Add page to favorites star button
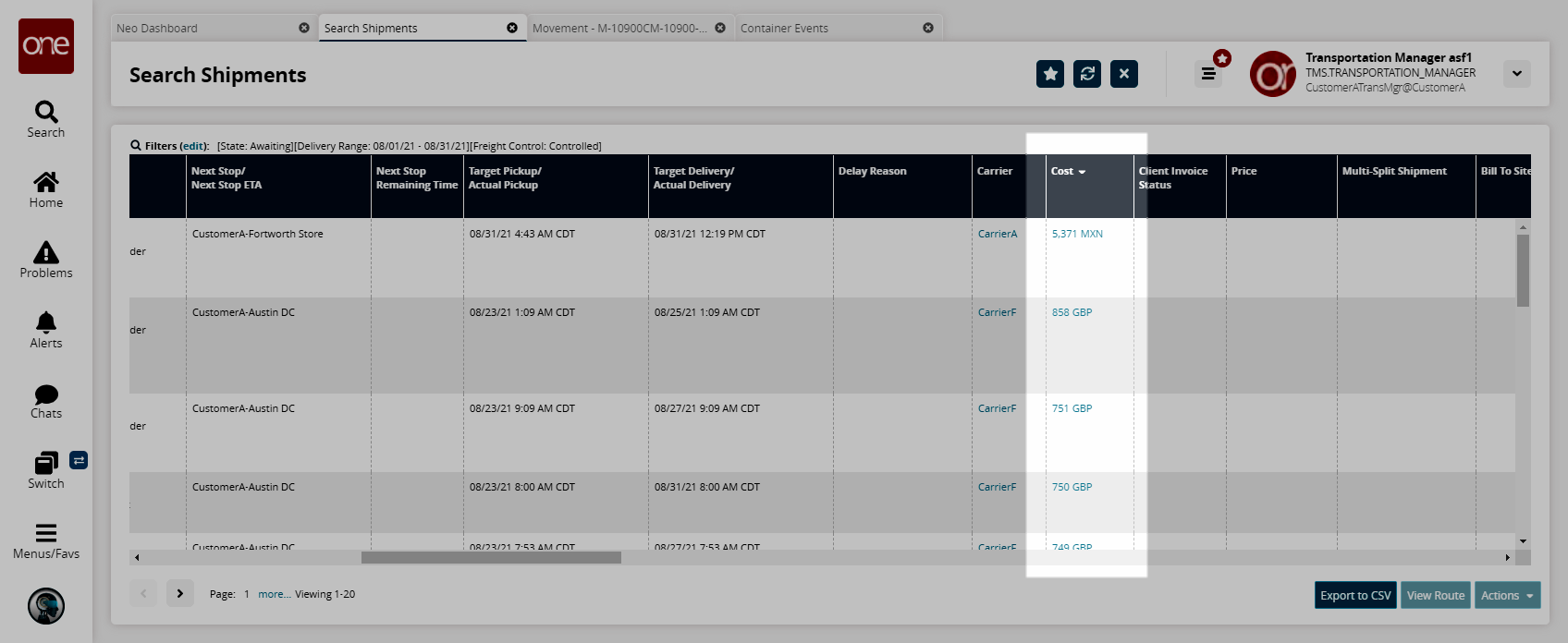This screenshot has height=643, width=1568. pos(1050,74)
